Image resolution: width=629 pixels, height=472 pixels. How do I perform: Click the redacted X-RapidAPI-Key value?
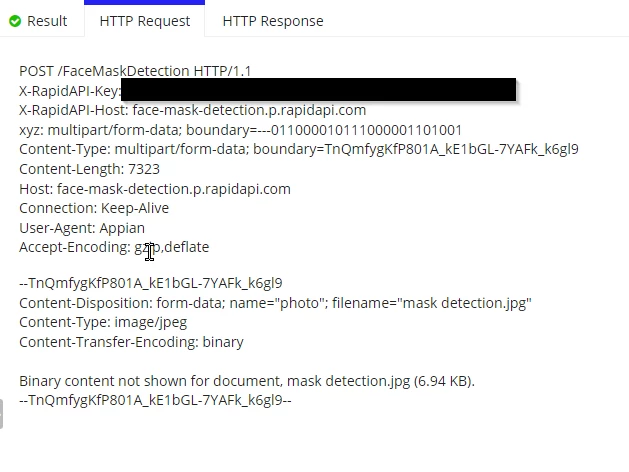tap(319, 90)
